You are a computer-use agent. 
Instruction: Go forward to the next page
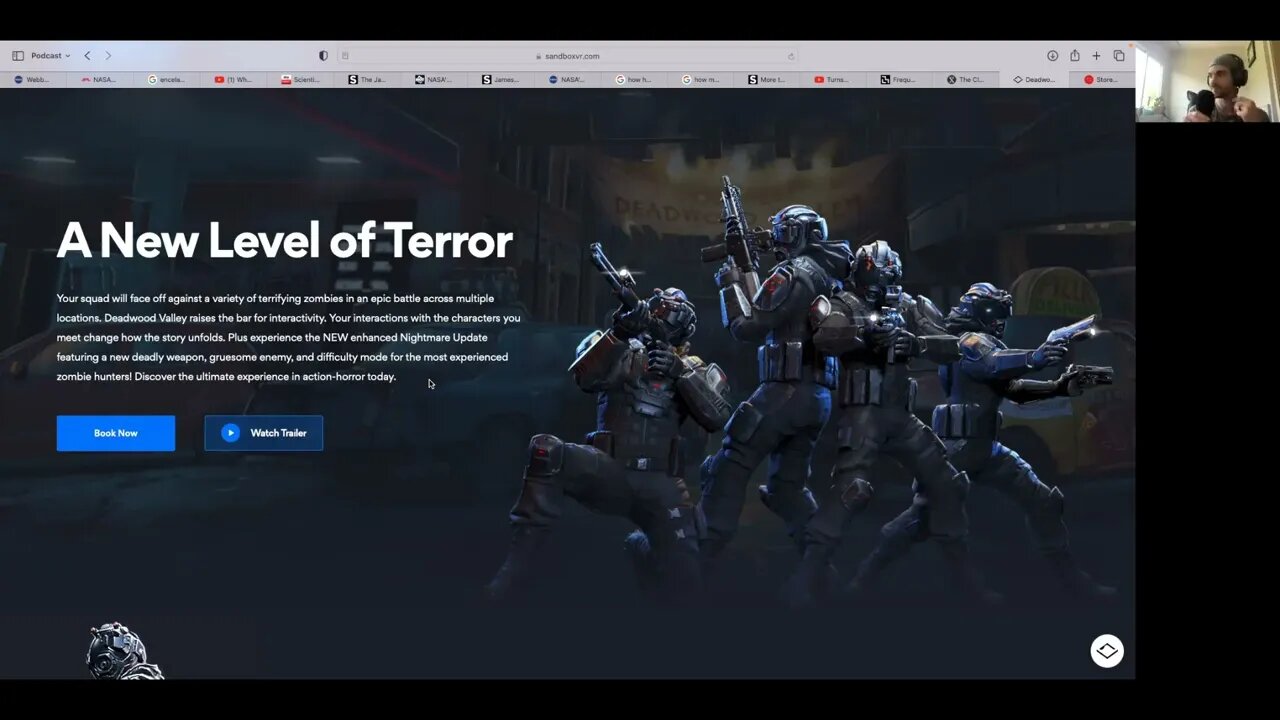[108, 56]
